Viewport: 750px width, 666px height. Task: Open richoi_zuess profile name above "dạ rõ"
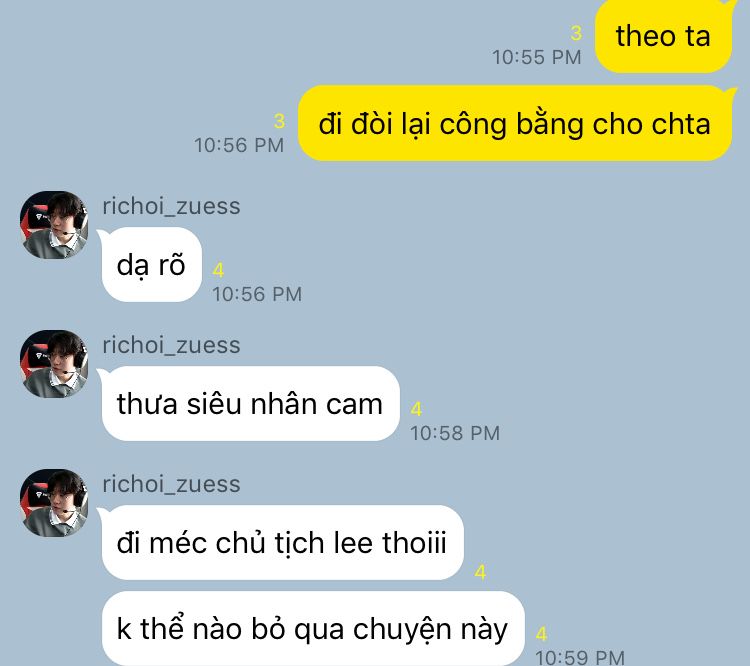pos(171,206)
